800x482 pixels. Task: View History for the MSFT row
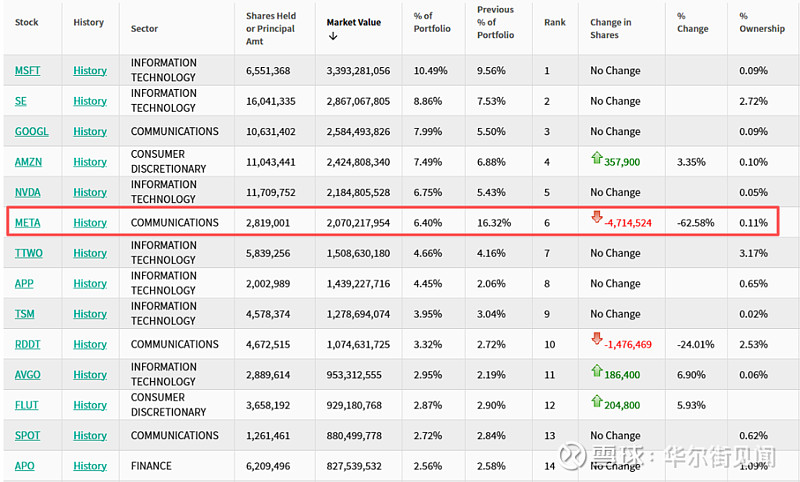pyautogui.click(x=90, y=70)
